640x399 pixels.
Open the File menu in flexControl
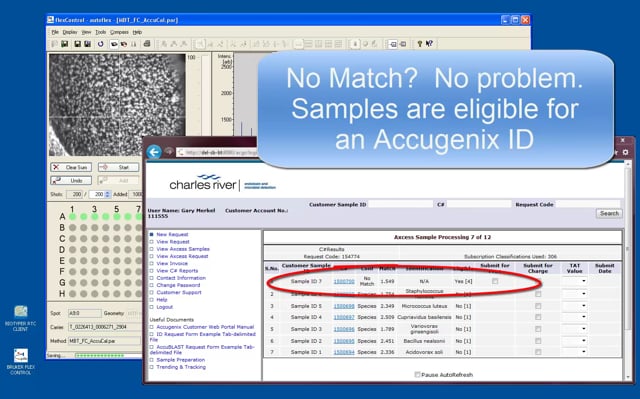point(55,32)
